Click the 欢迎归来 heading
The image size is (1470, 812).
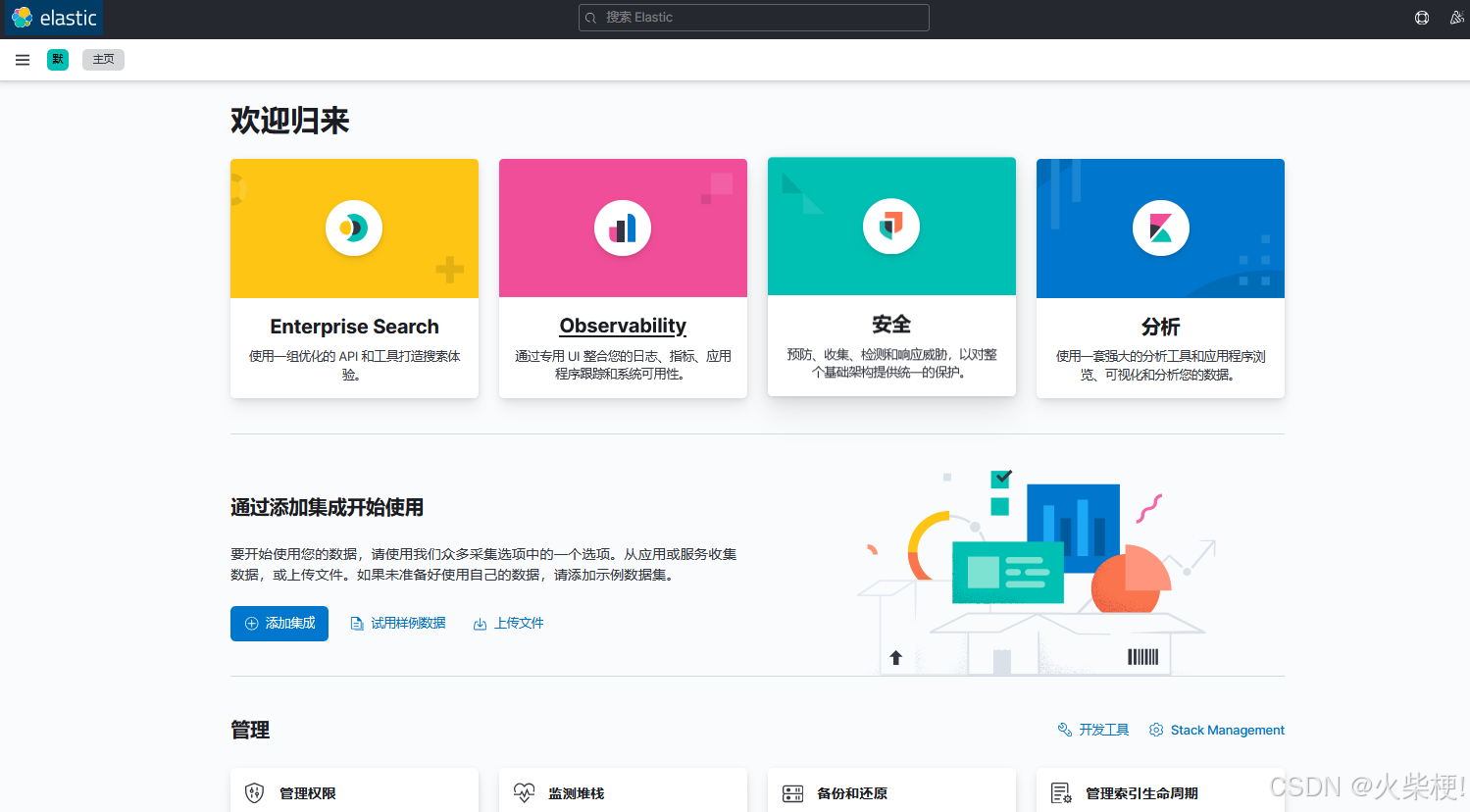click(289, 121)
